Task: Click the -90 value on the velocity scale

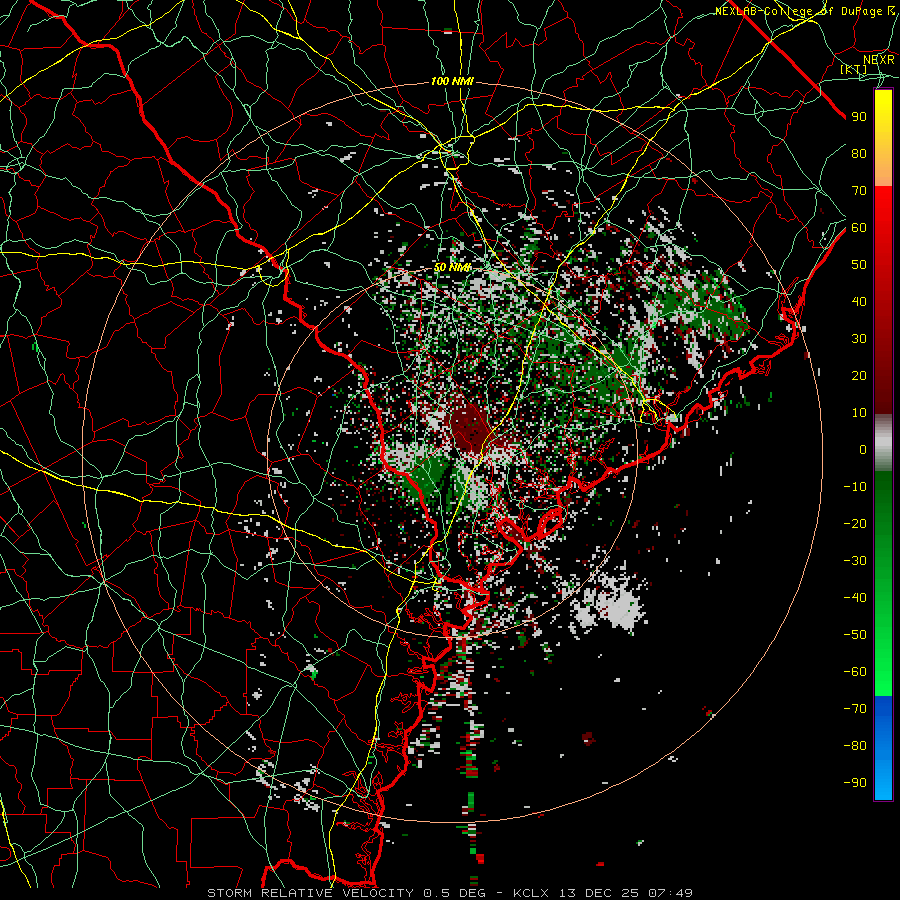Action: 855,783
